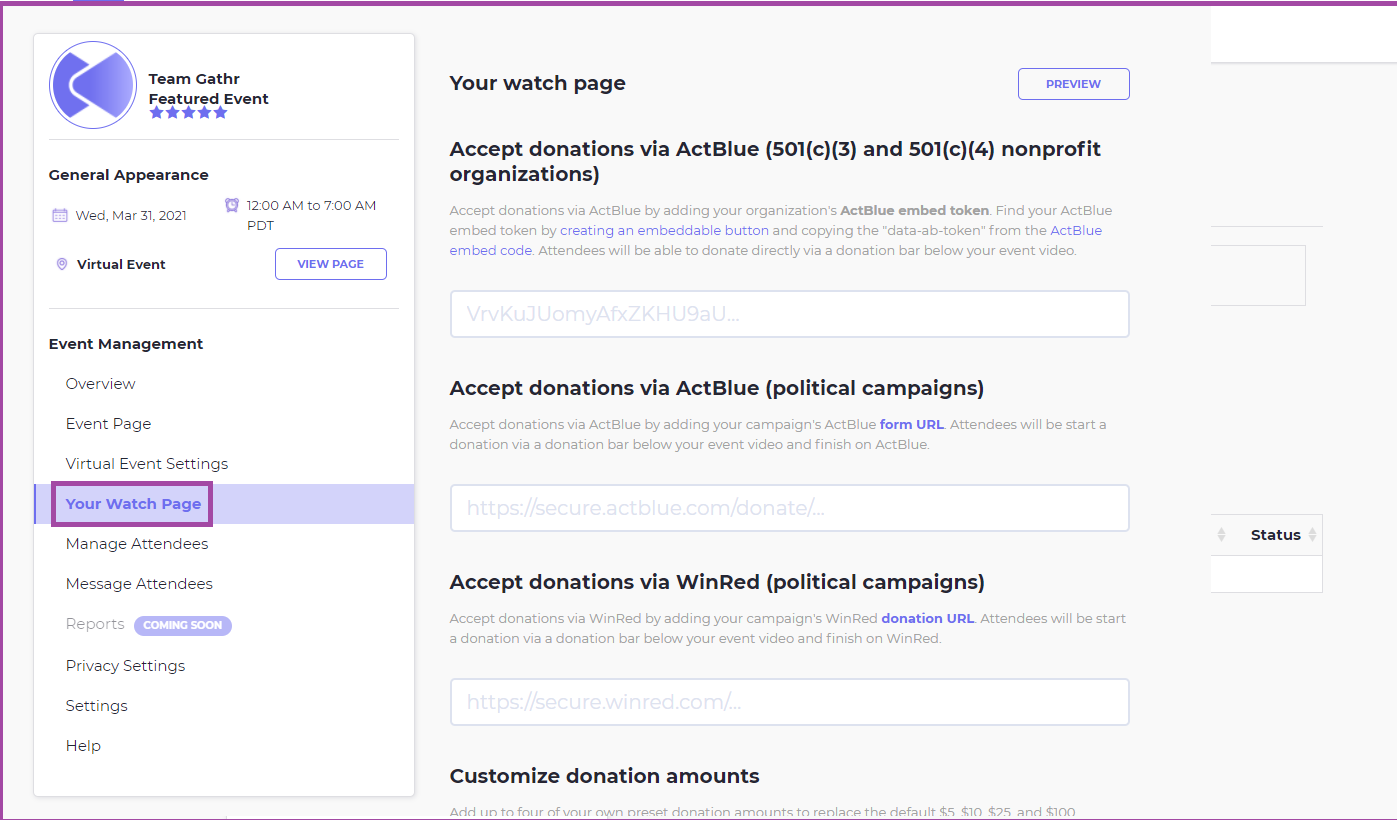
Task: Open Message Attendees section
Action: (x=139, y=584)
